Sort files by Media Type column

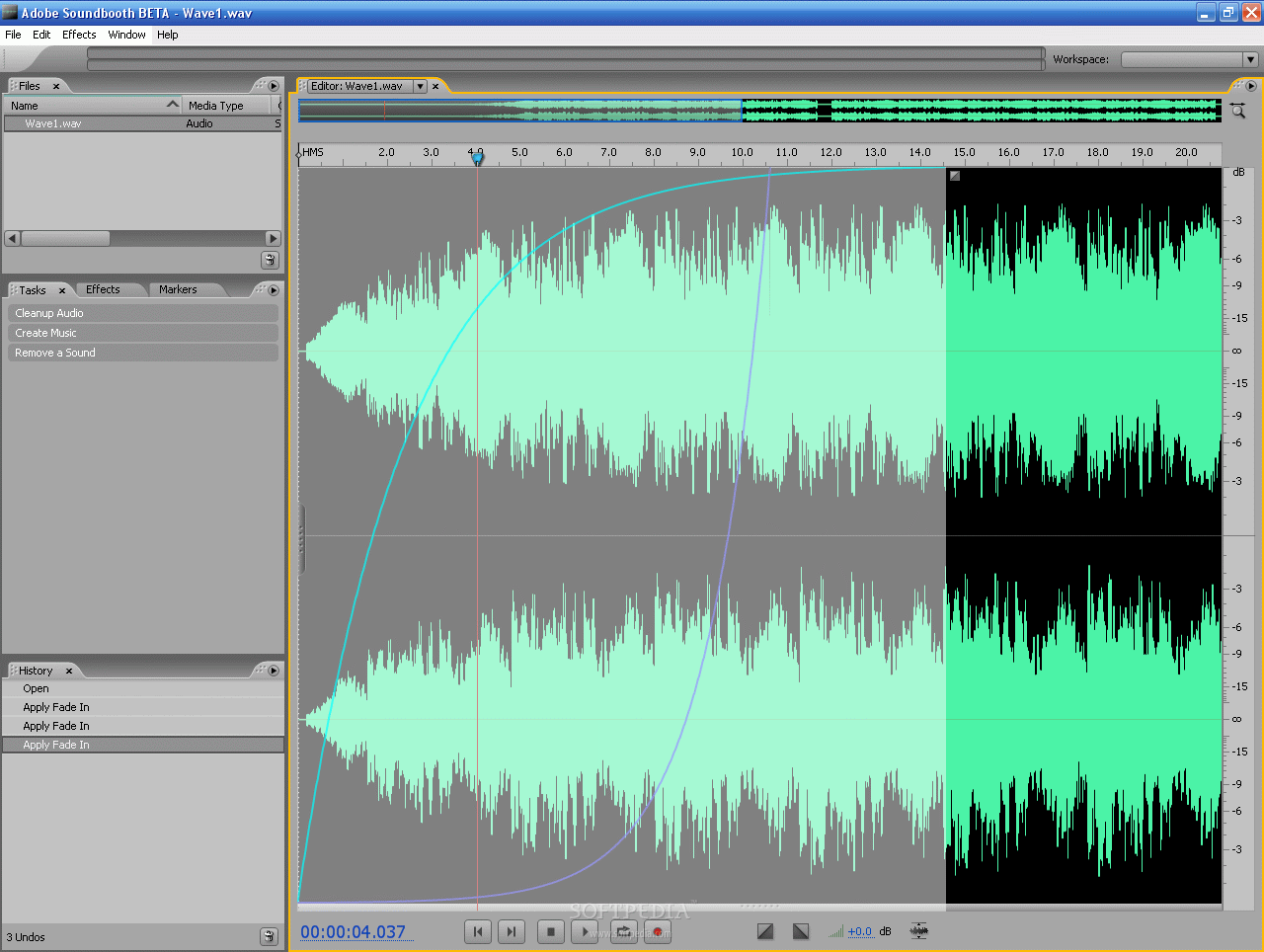228,106
